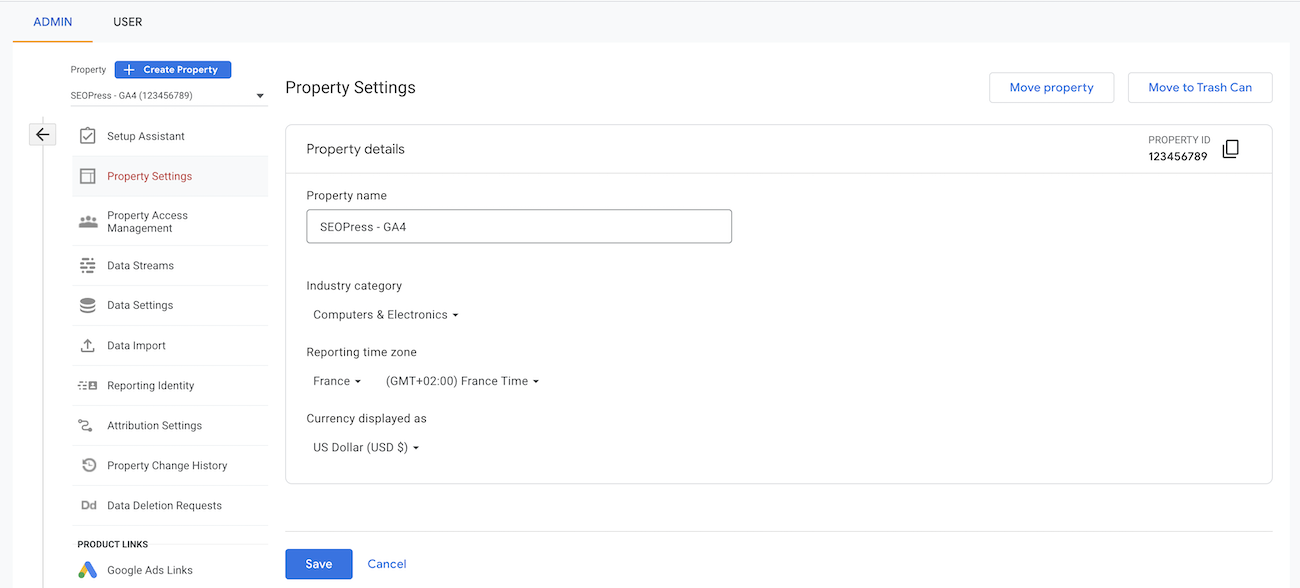Click the Reporting Identity icon

(88, 386)
